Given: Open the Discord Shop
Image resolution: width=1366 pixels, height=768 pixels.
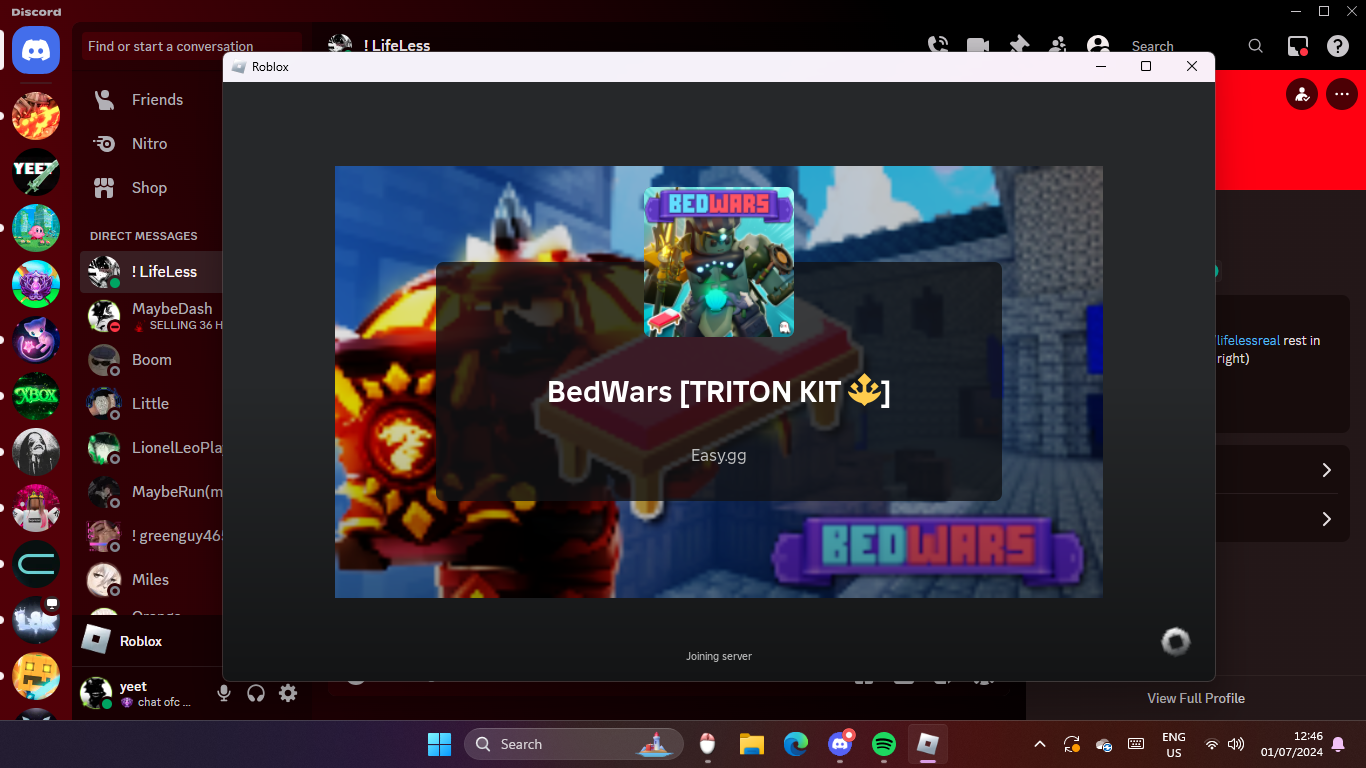Looking at the screenshot, I should [x=150, y=188].
